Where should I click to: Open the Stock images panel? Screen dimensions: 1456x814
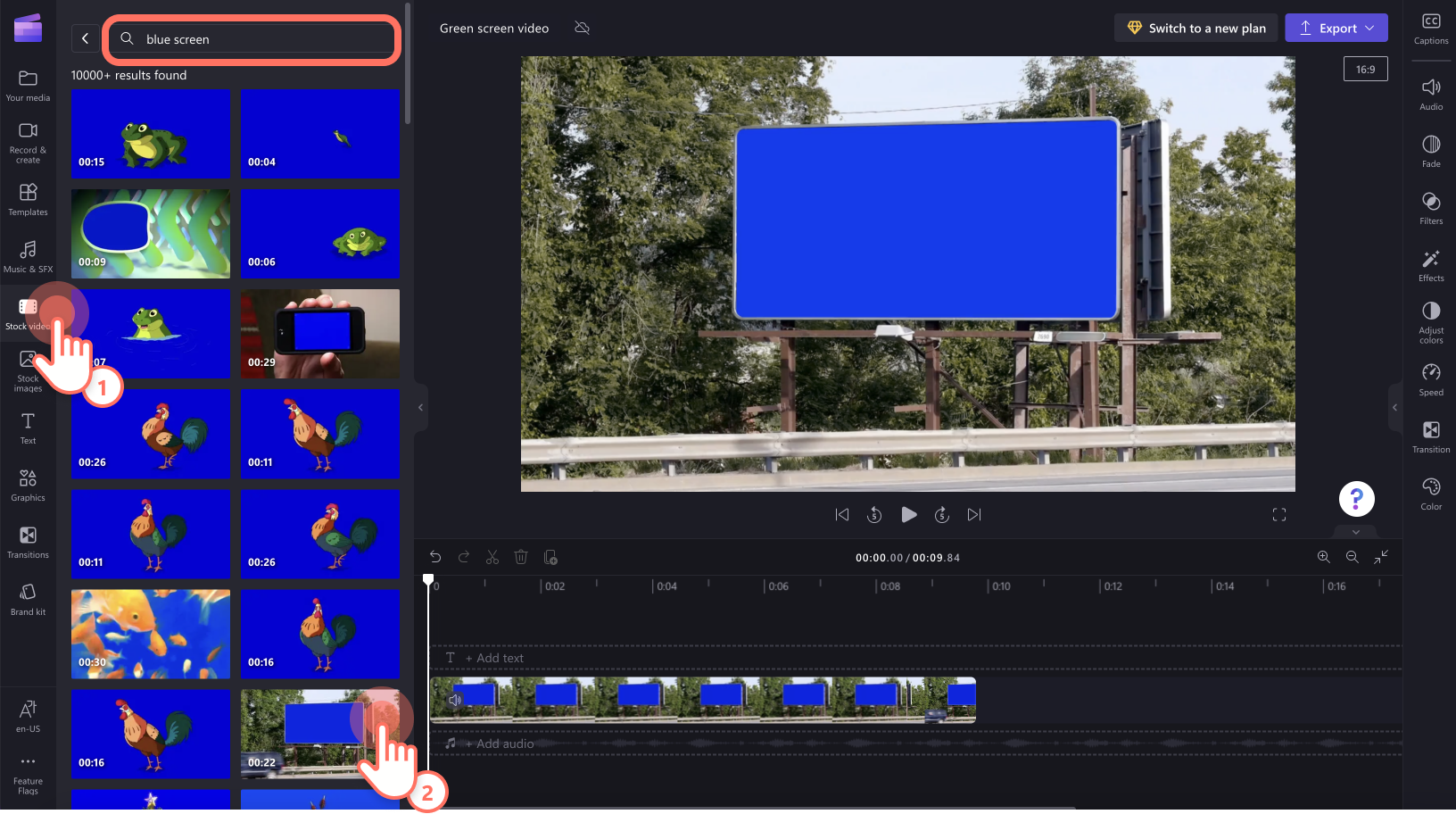point(28,371)
